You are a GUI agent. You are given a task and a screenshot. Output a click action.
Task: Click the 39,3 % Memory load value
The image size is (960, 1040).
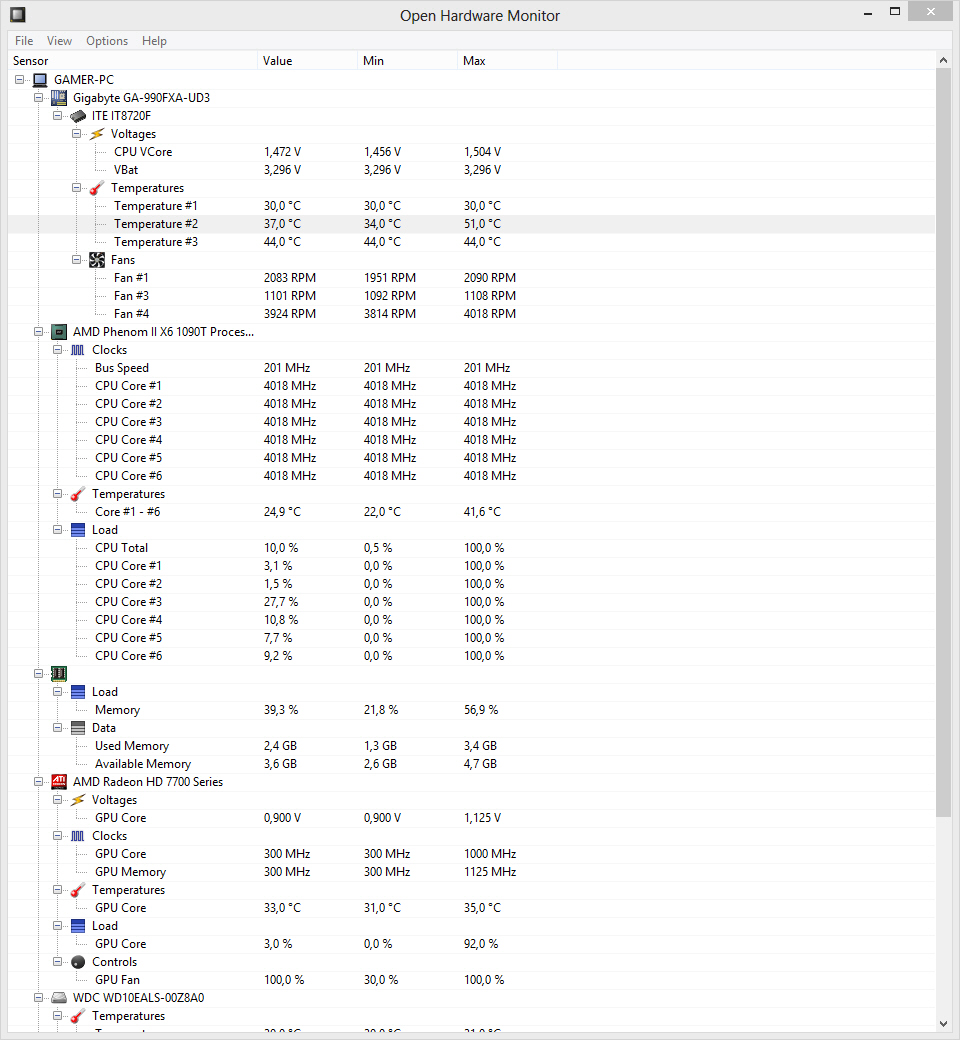click(281, 710)
